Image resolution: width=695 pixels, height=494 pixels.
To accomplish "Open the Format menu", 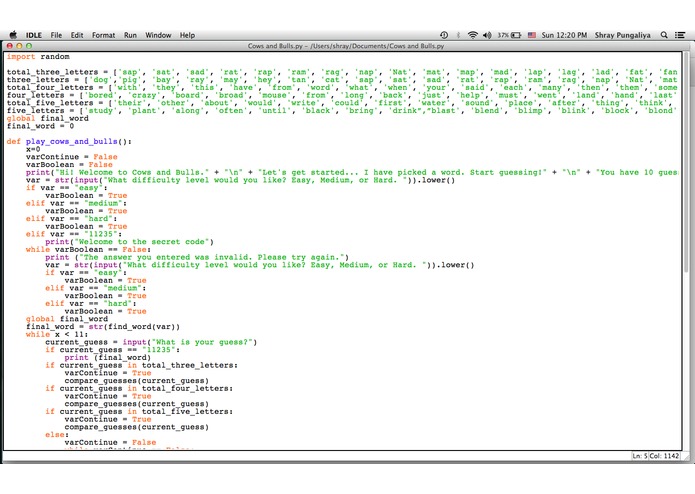I will (103, 35).
